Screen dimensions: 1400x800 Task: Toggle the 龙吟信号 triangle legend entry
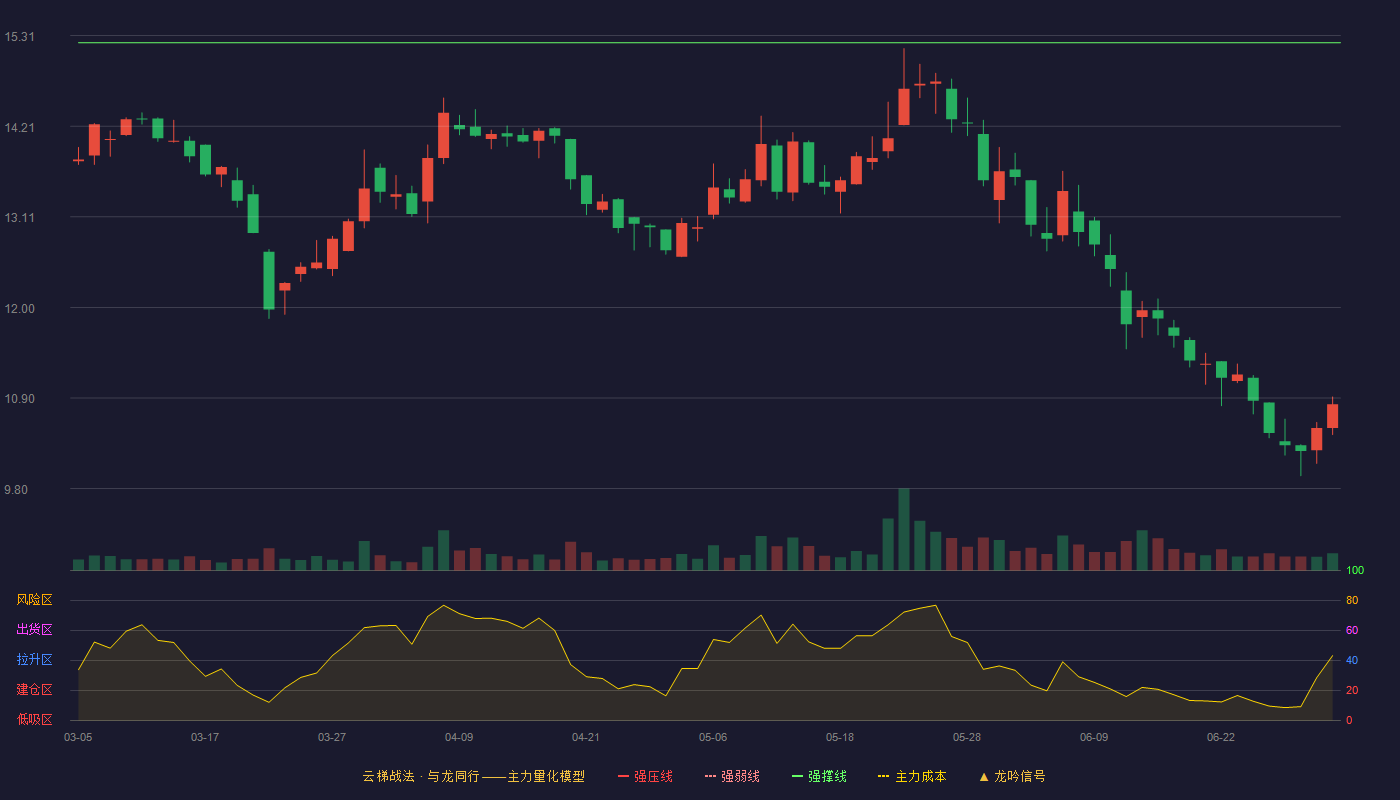coord(1011,776)
